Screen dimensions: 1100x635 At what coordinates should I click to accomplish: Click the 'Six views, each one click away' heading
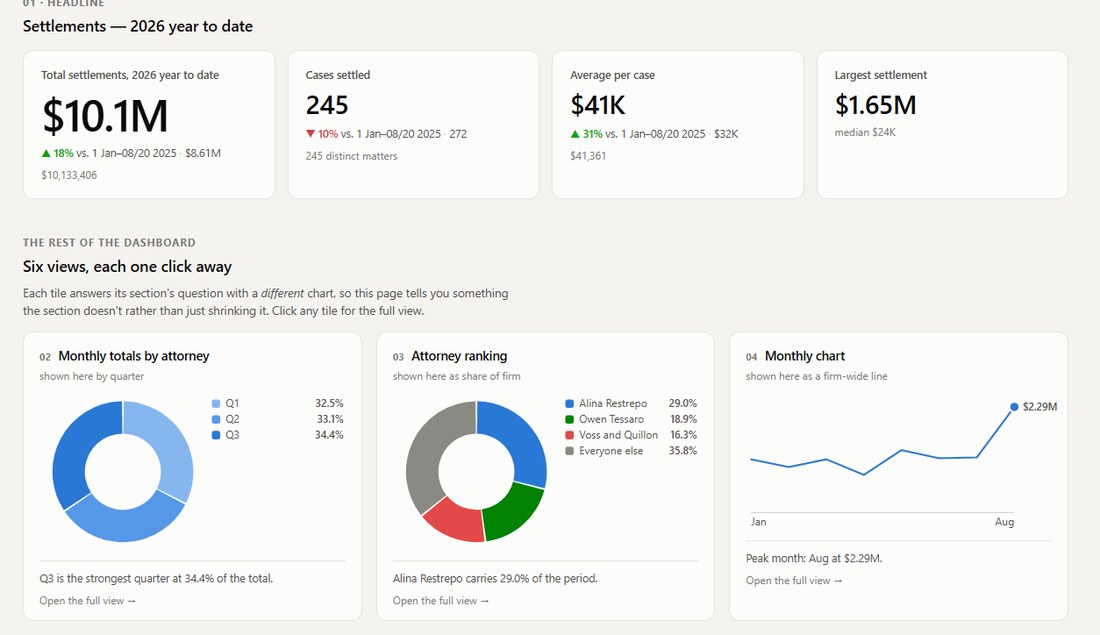127,267
